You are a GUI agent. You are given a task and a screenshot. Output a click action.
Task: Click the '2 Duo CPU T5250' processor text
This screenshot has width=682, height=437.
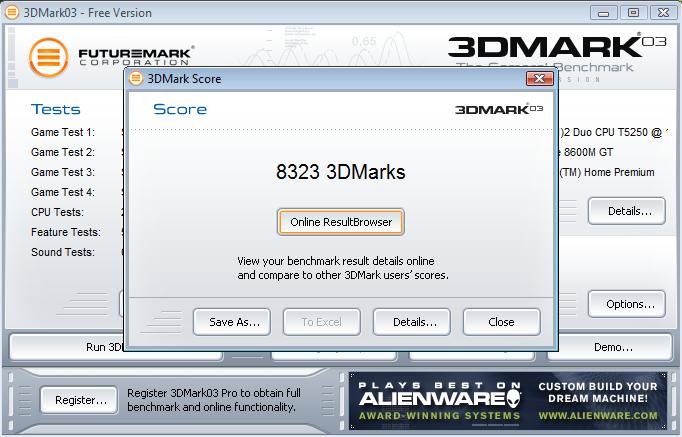(605, 132)
